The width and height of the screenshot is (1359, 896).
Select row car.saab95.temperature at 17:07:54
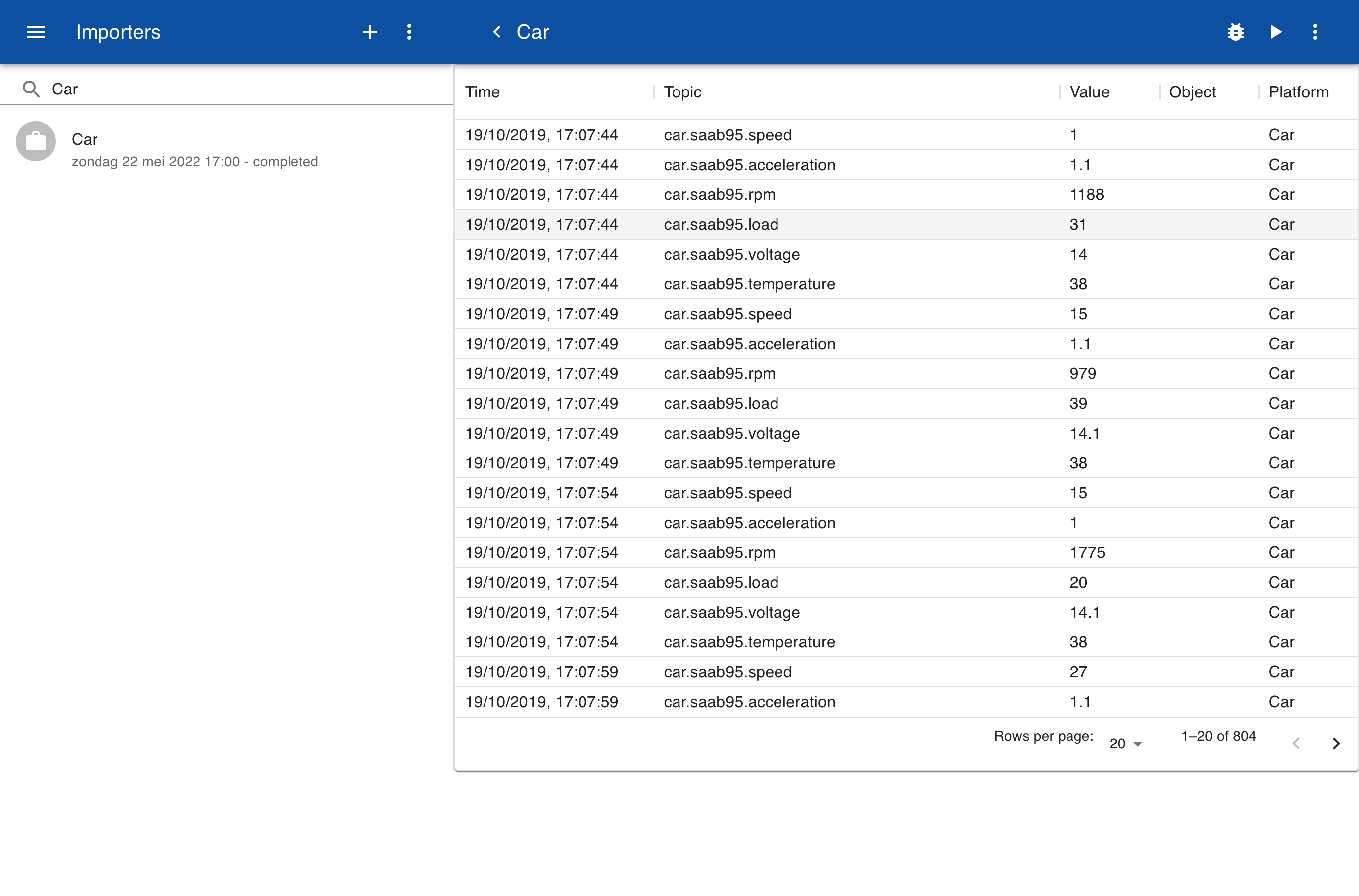pyautogui.click(x=906, y=642)
